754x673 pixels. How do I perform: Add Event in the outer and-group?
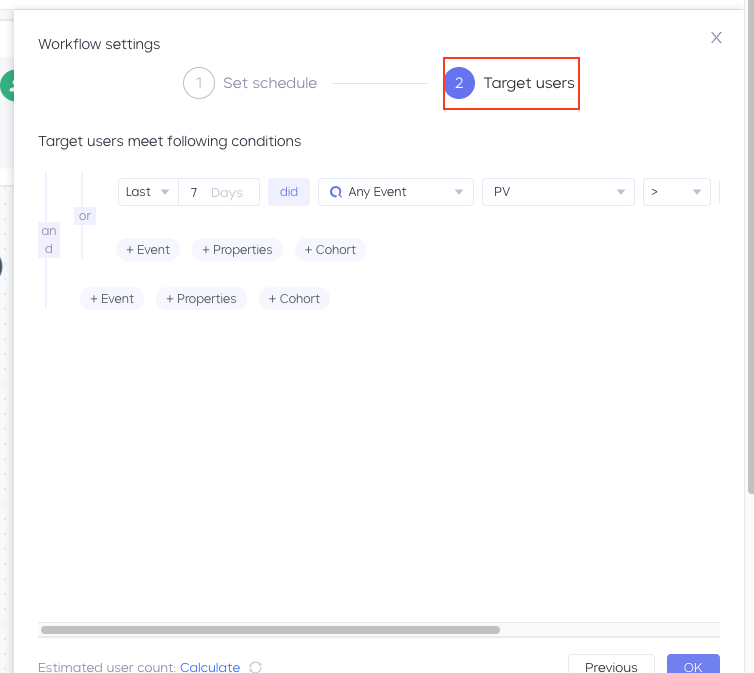pos(112,299)
